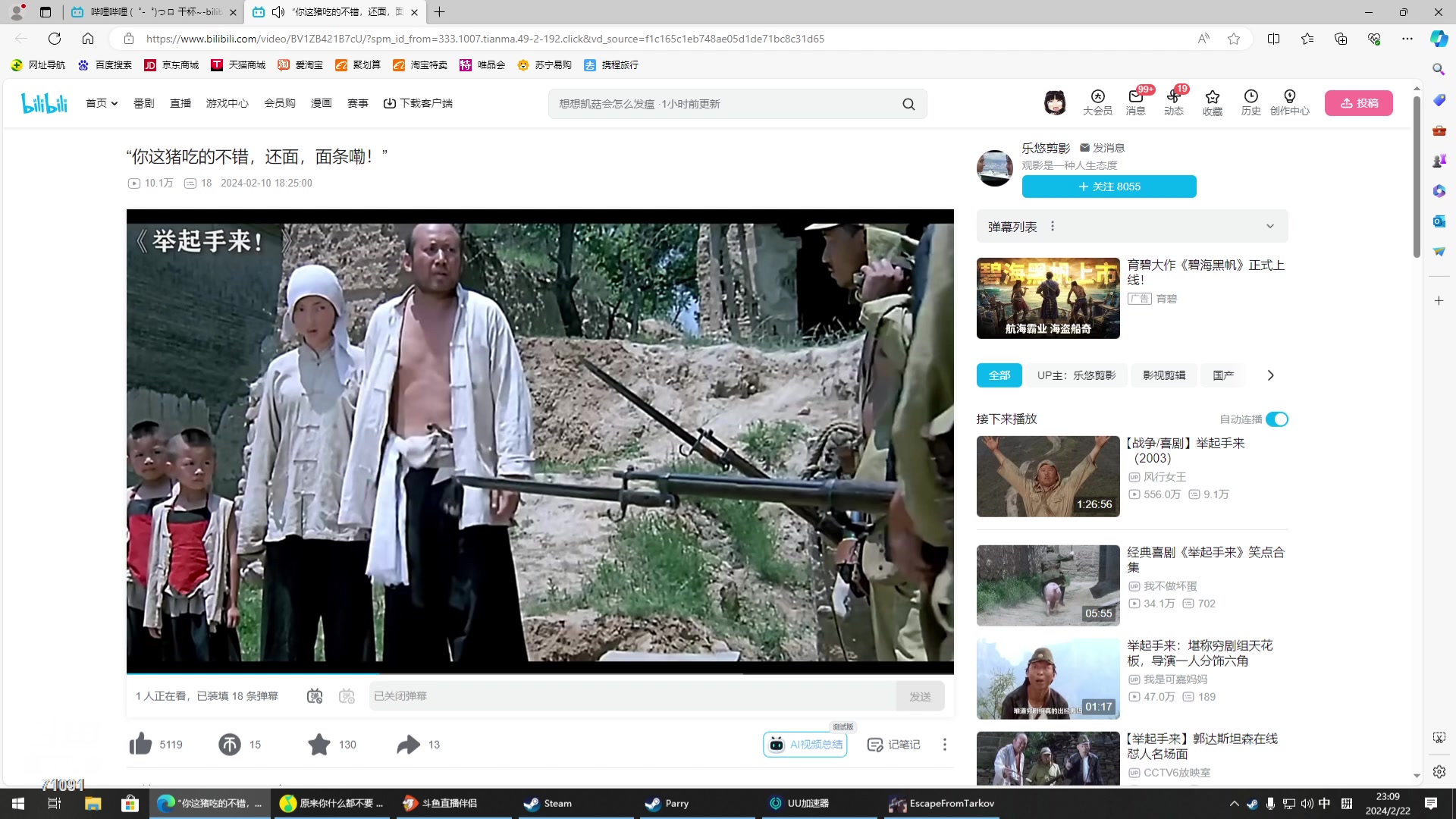This screenshot has height=819, width=1456.
Task: Open the 动态 updates icon
Action: [x=1173, y=102]
